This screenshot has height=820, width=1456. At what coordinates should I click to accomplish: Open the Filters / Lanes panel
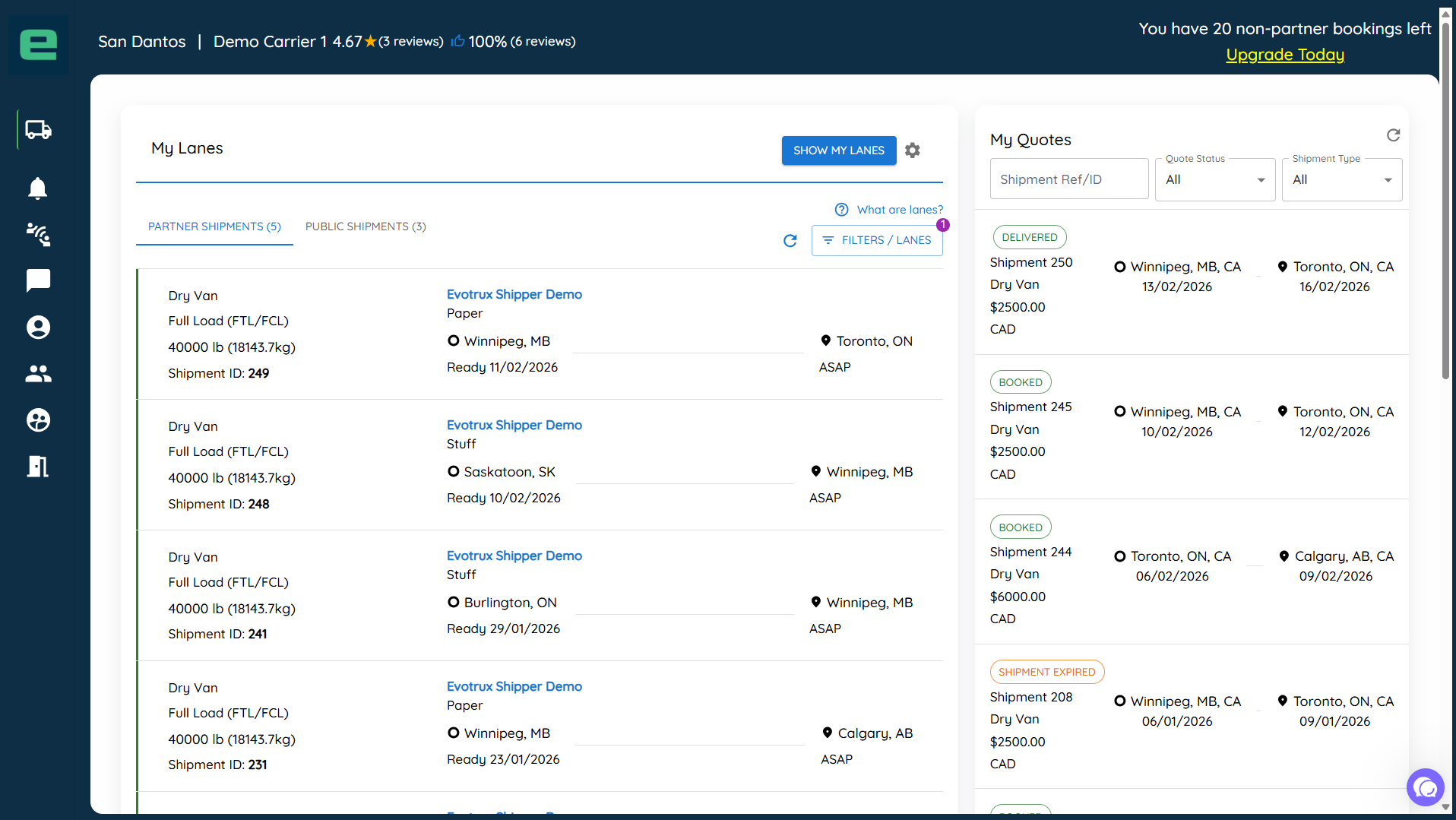coord(877,241)
